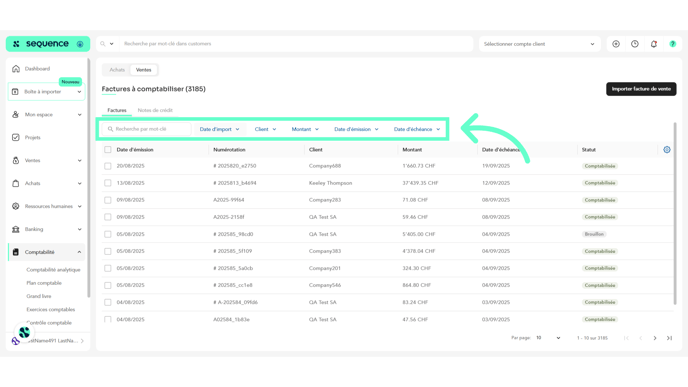Open the Montant filter dropdown

305,129
